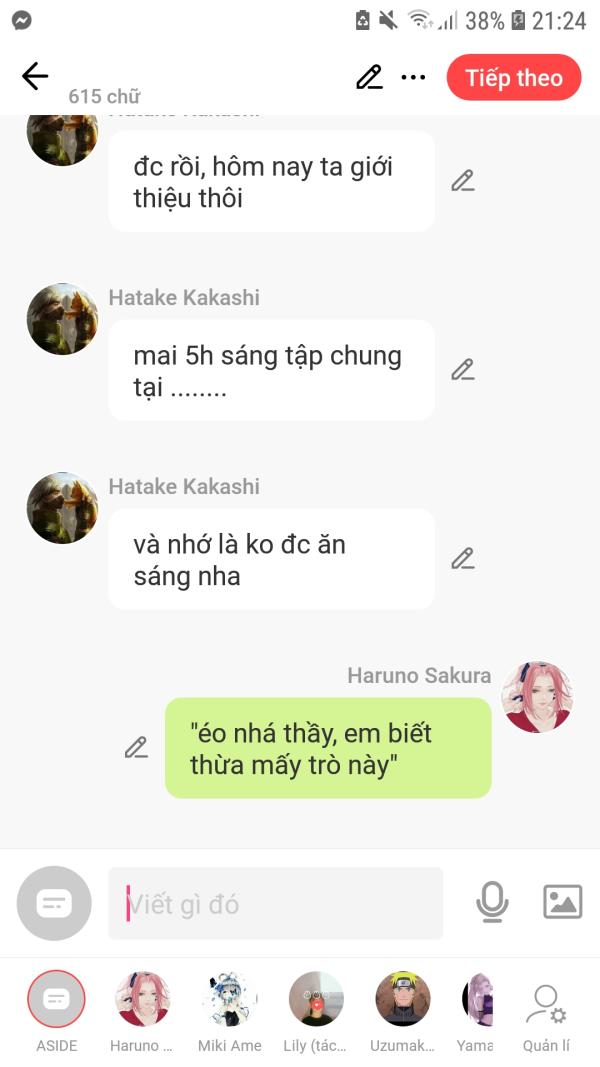Click the gray aside bubble beside input

click(54, 903)
